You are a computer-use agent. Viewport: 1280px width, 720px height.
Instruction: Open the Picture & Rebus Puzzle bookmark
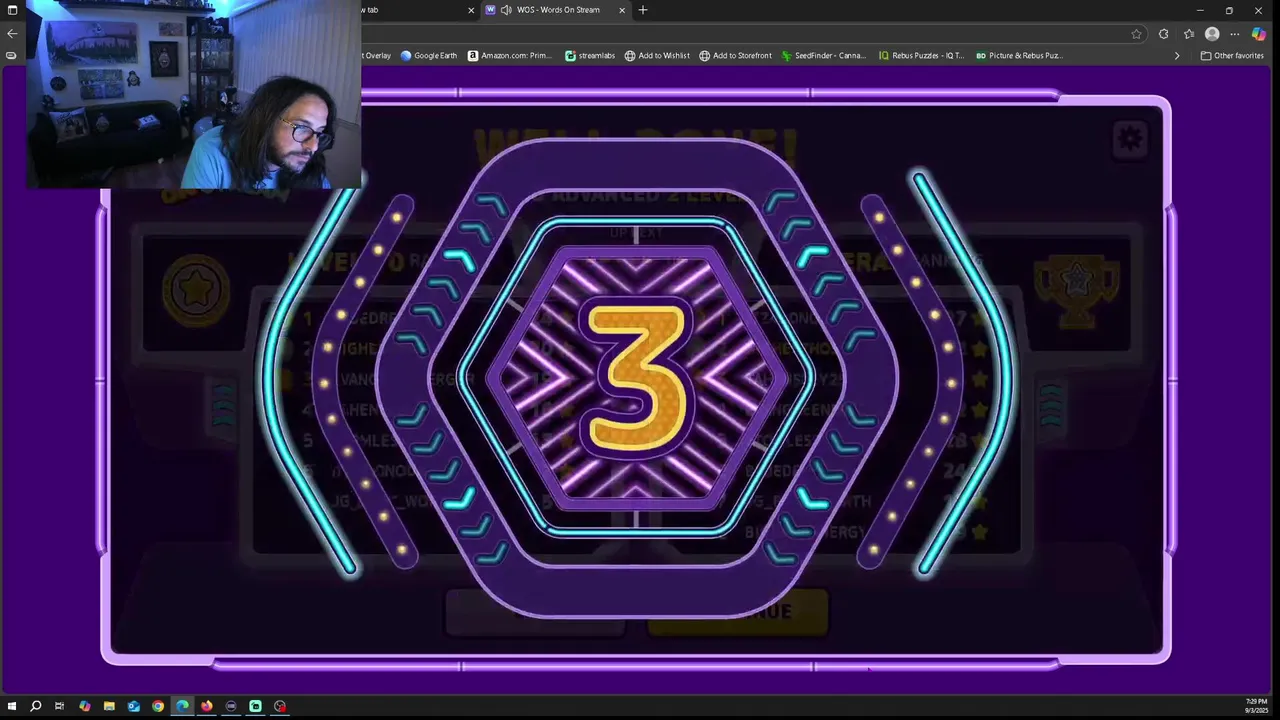pos(1019,56)
